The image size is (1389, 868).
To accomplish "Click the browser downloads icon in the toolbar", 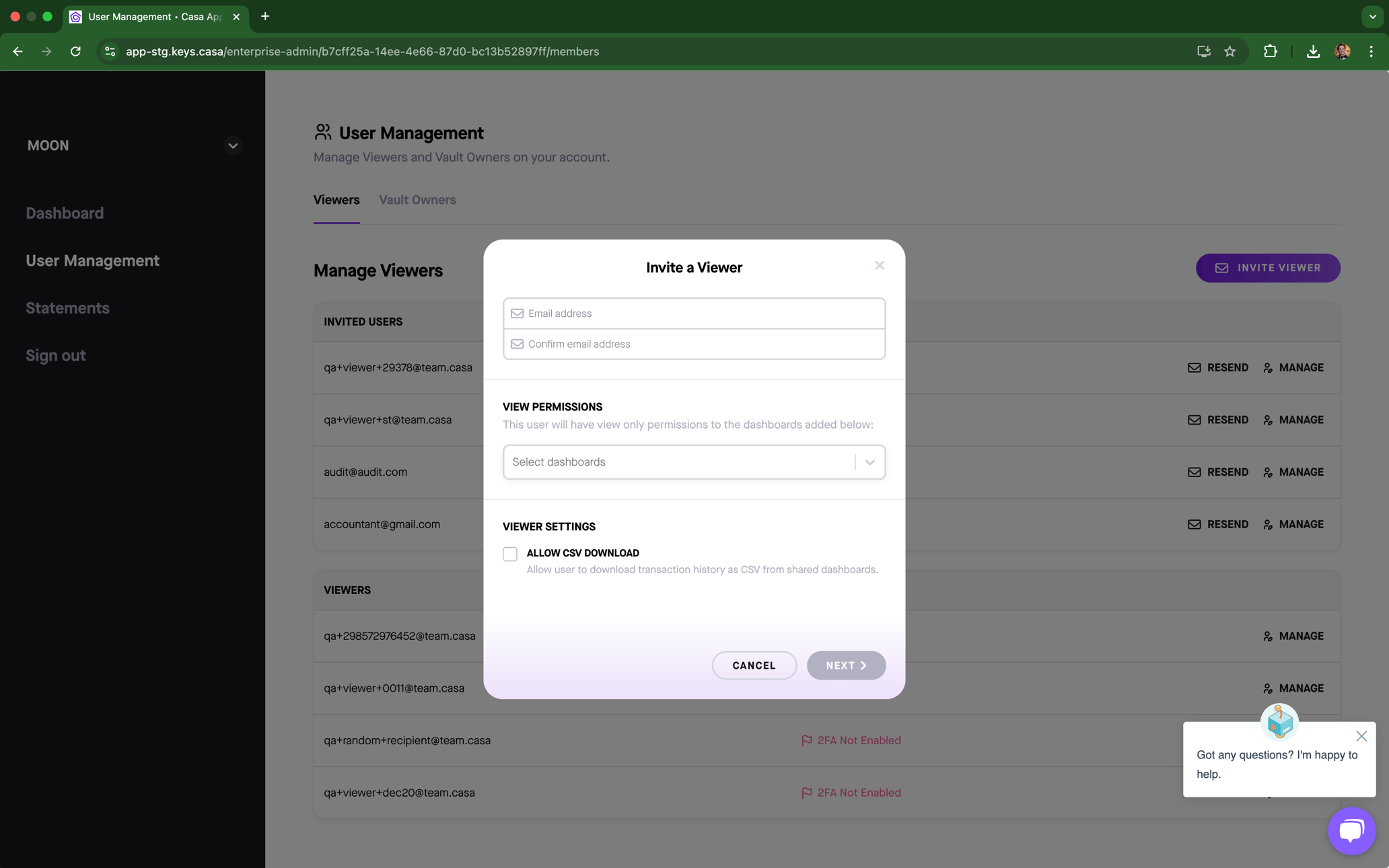I will click(1312, 51).
